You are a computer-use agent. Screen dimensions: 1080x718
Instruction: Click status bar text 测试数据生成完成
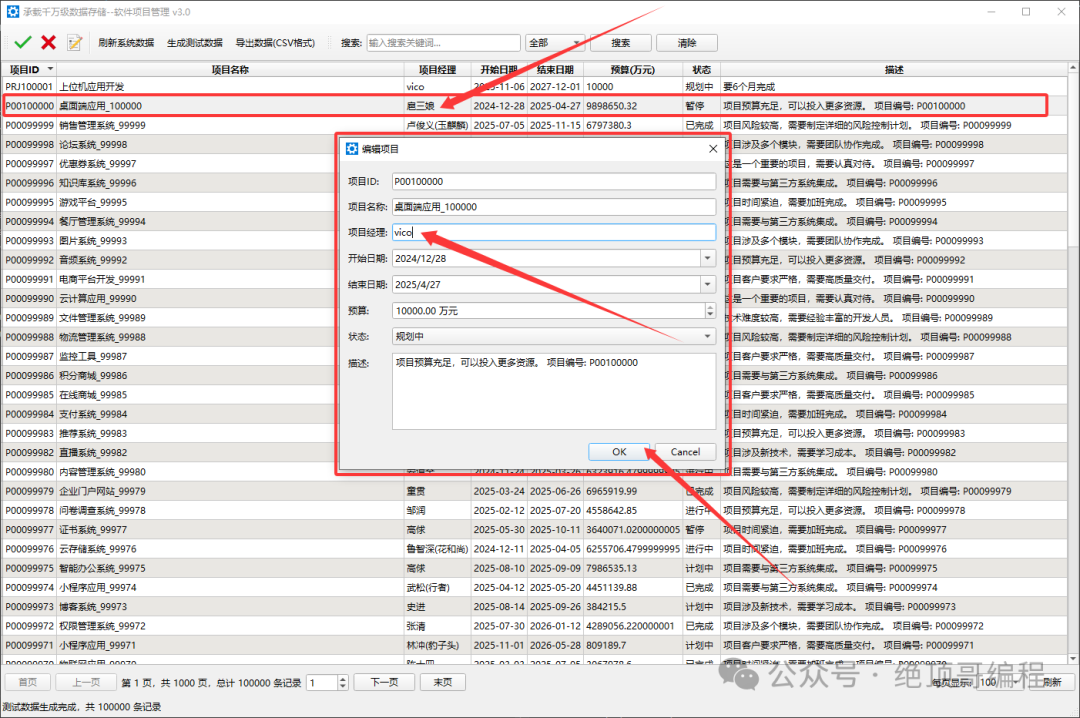39,707
